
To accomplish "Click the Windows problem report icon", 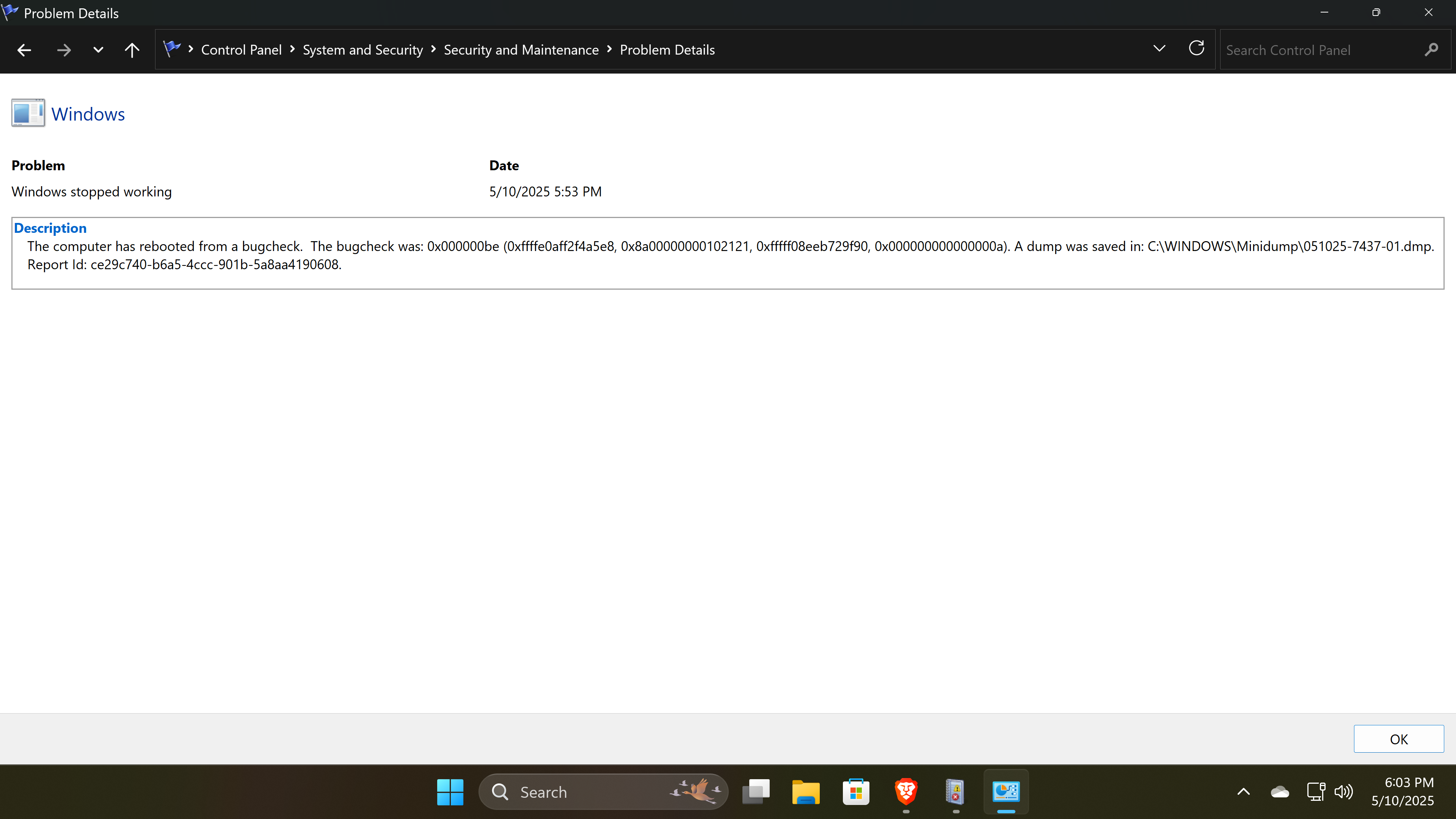I will [x=28, y=113].
